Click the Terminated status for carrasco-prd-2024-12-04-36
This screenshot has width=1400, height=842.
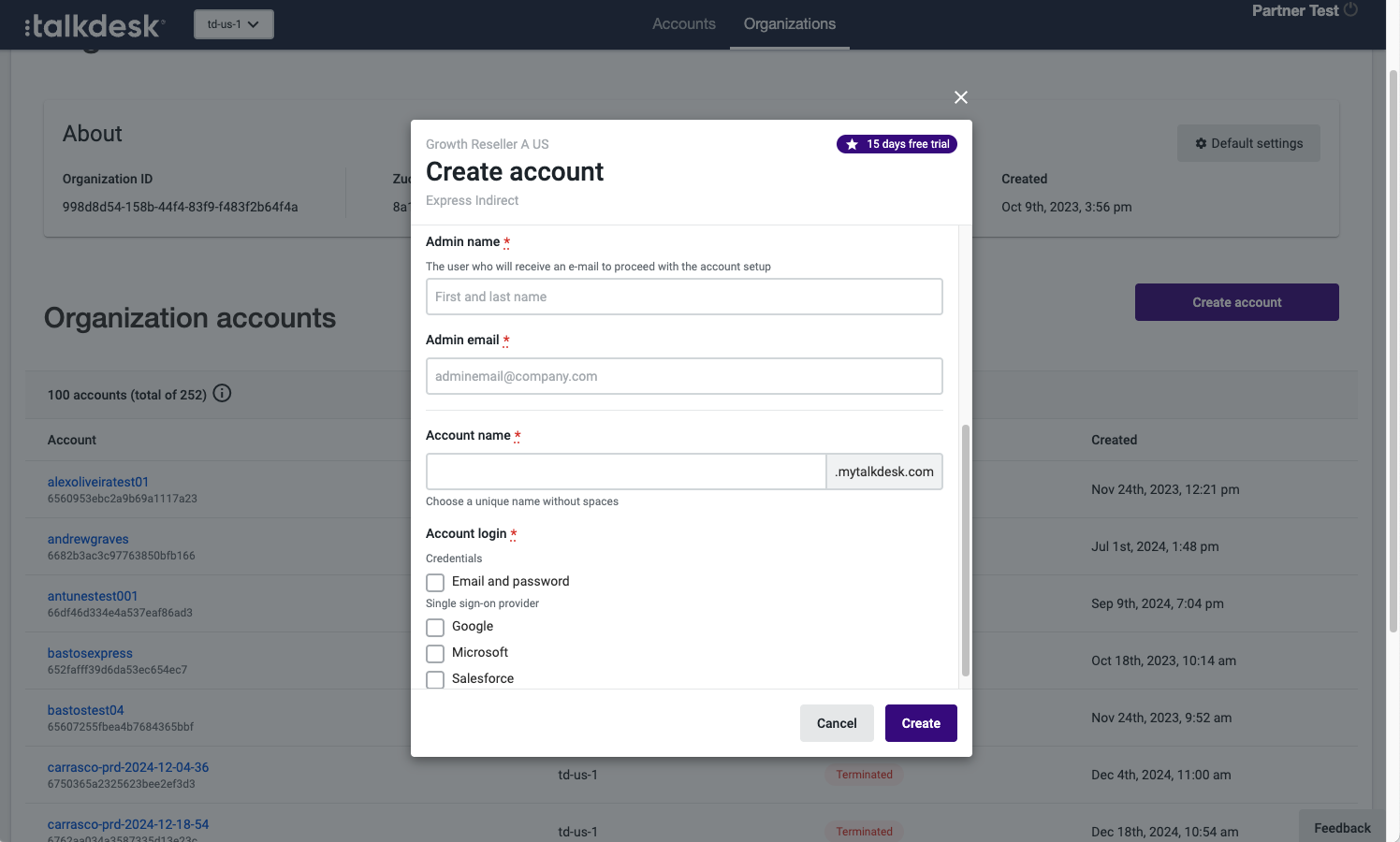tap(864, 775)
